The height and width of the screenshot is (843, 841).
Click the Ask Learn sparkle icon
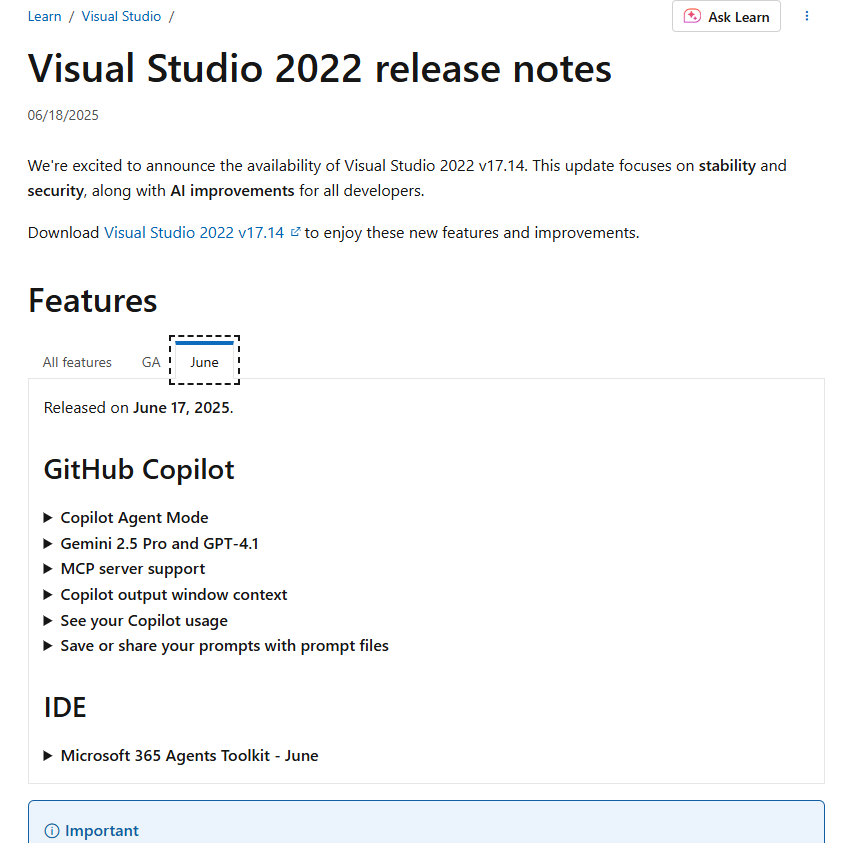coord(692,16)
